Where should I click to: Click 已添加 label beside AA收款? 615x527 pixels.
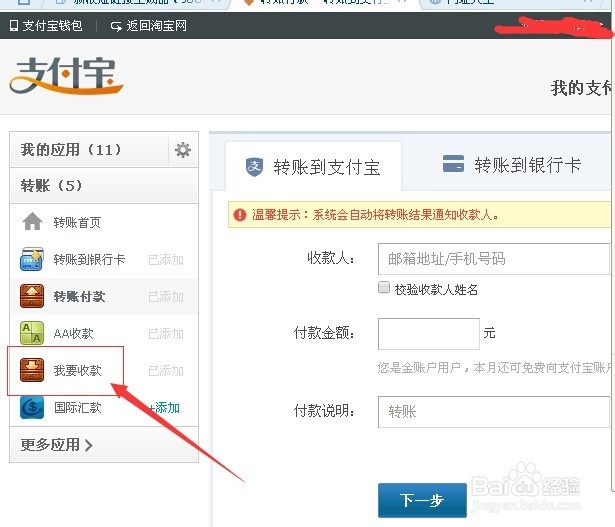(x=166, y=334)
